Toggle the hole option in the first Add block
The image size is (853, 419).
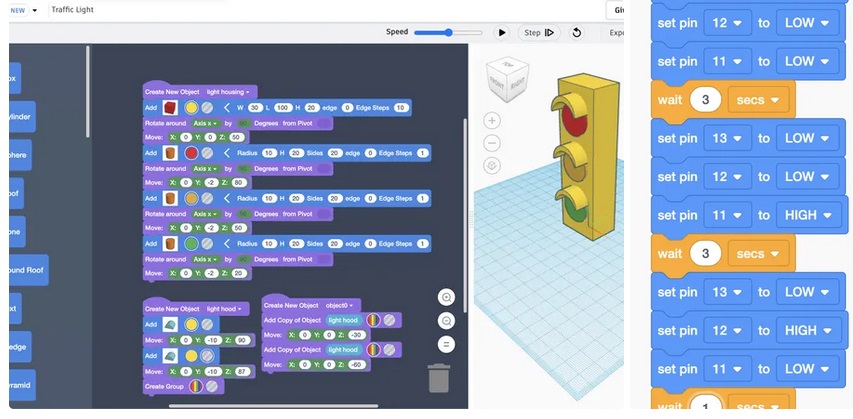pyautogui.click(x=207, y=108)
